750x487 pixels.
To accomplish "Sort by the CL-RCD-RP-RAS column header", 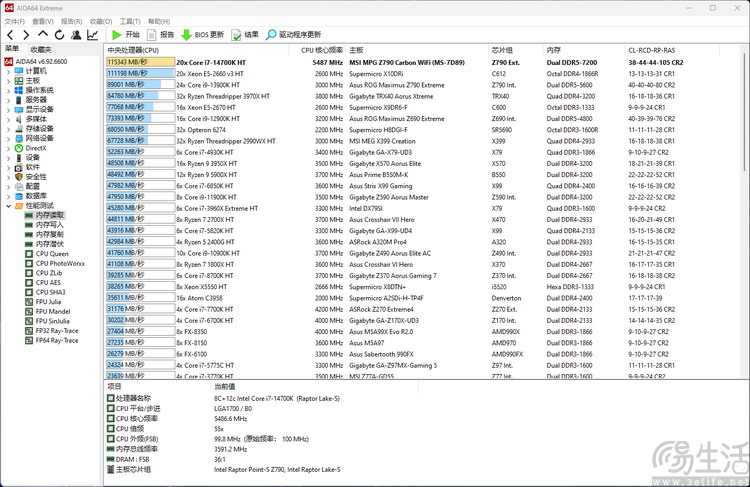I will (671, 50).
